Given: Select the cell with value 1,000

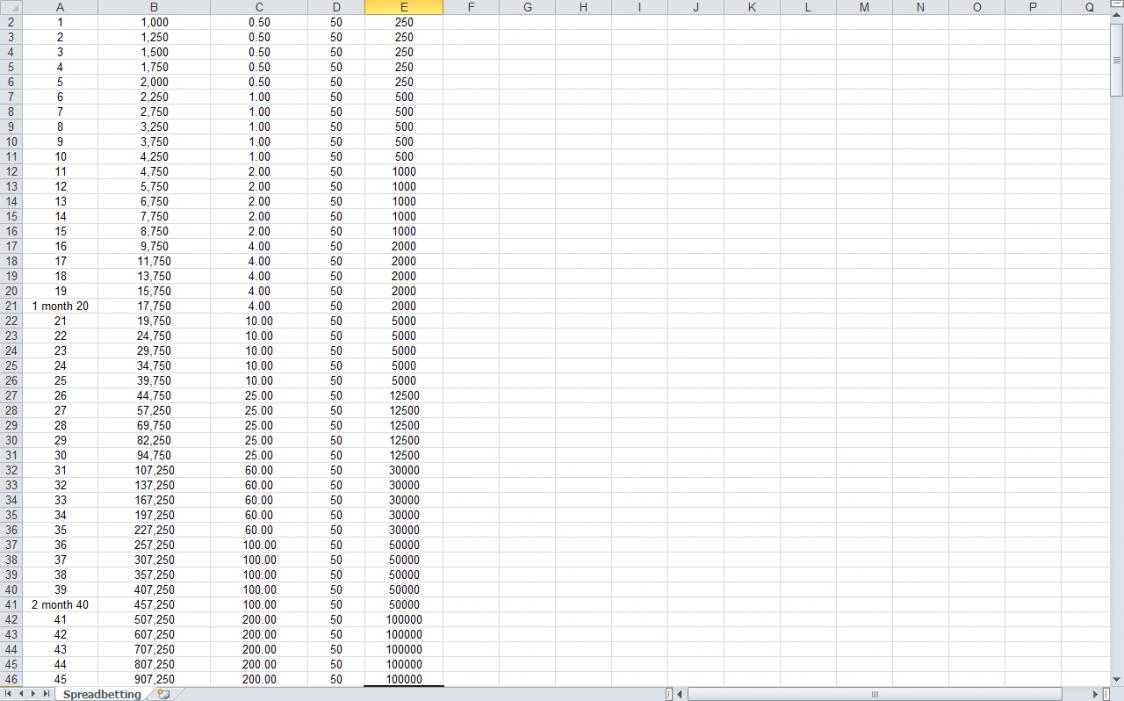Looking at the screenshot, I should (154, 22).
